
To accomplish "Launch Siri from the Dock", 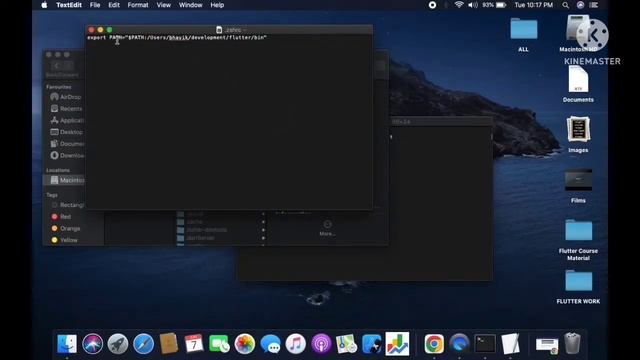I will 93,344.
